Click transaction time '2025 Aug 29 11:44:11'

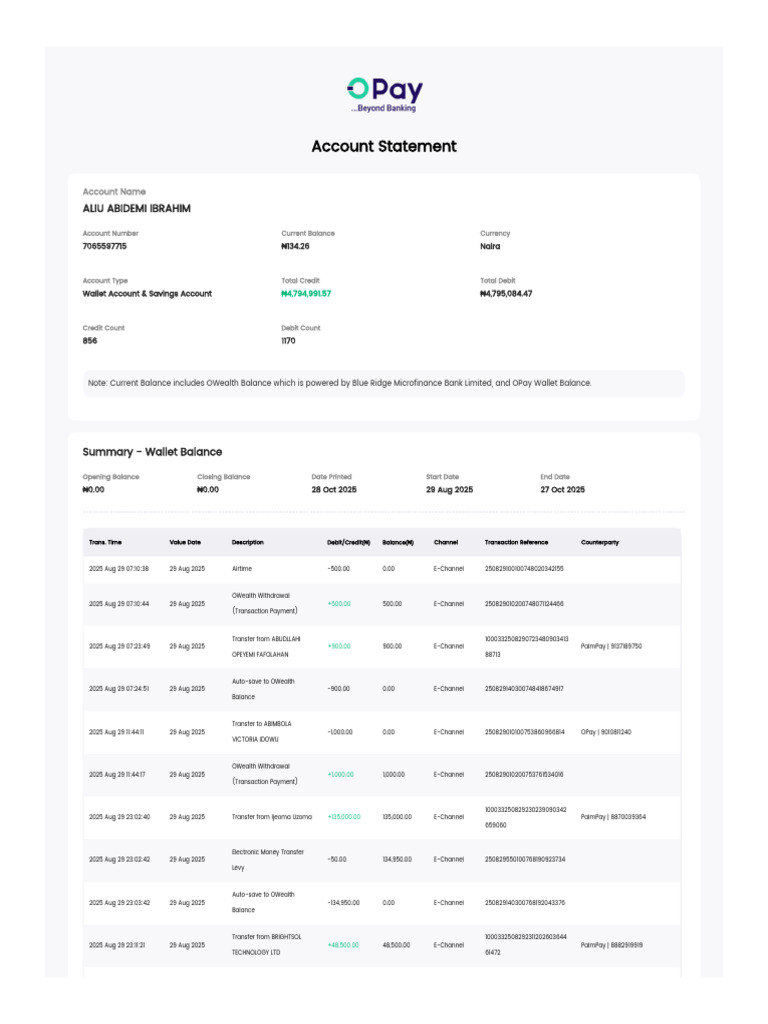click(116, 732)
